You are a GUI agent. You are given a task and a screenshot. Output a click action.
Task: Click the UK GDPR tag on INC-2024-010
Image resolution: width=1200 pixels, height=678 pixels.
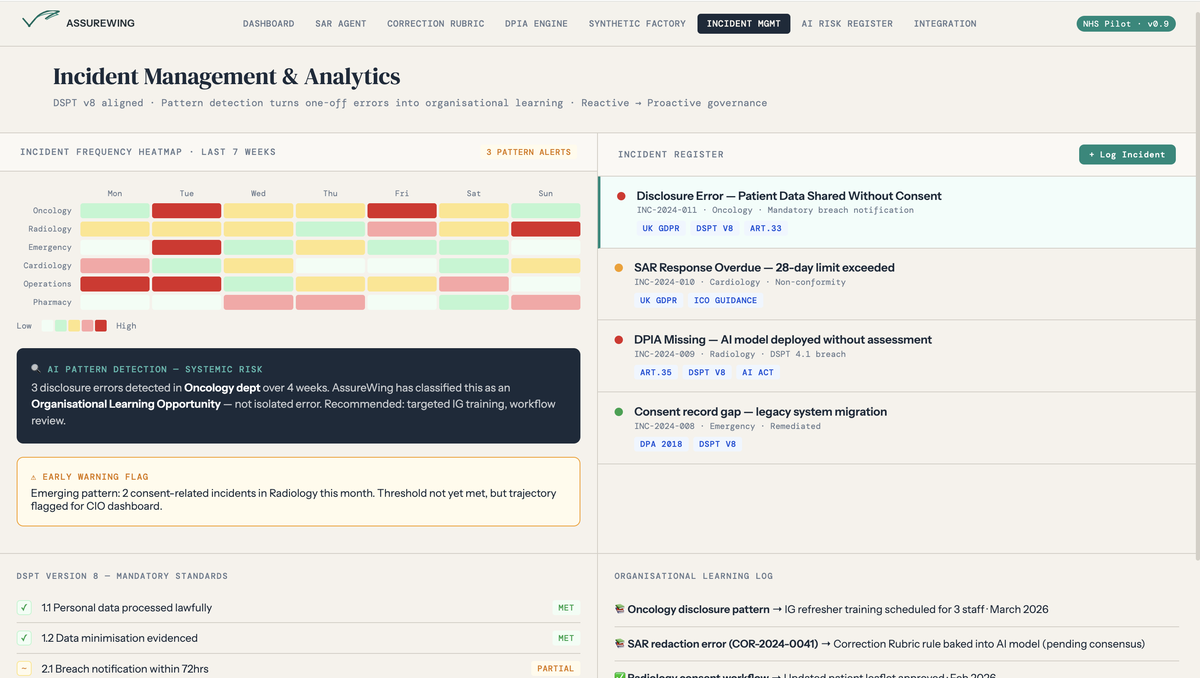pos(659,300)
